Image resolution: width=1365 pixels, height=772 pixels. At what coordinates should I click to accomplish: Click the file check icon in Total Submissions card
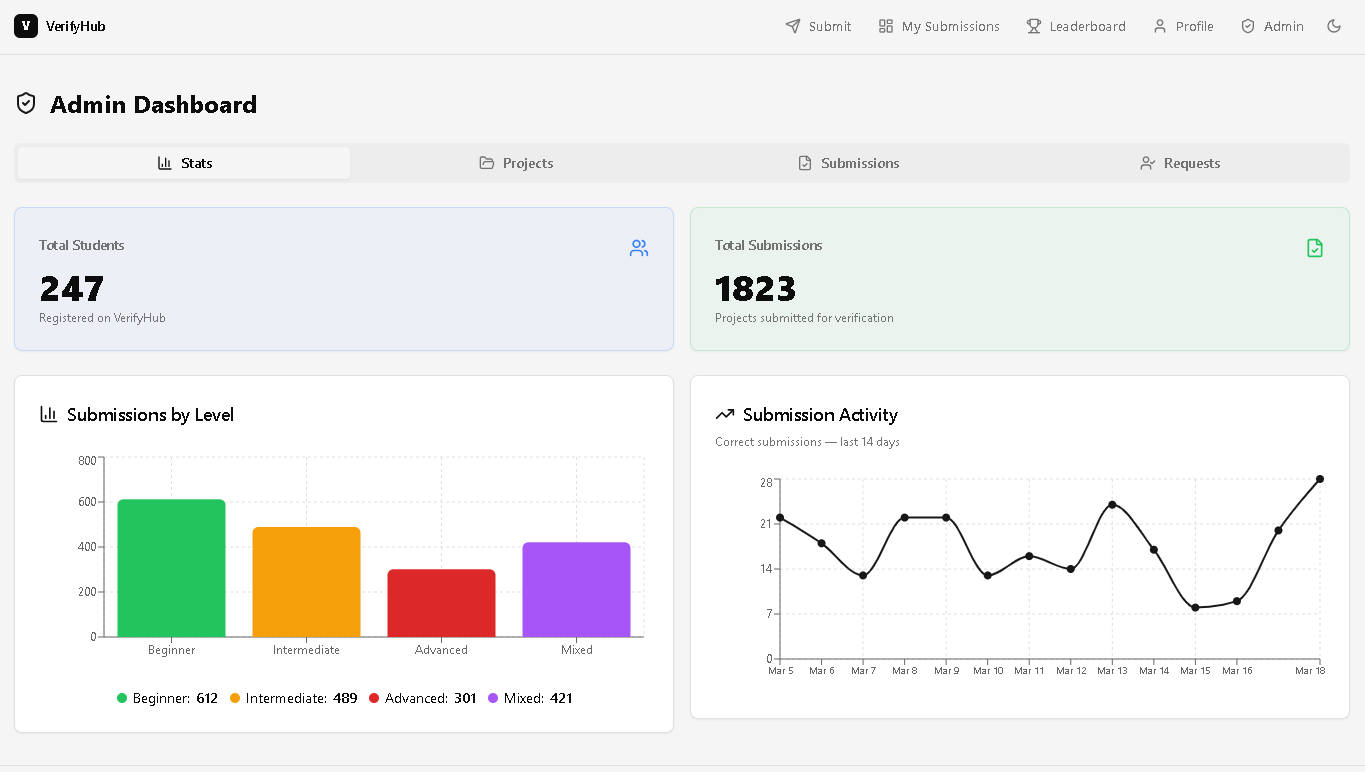[1315, 248]
